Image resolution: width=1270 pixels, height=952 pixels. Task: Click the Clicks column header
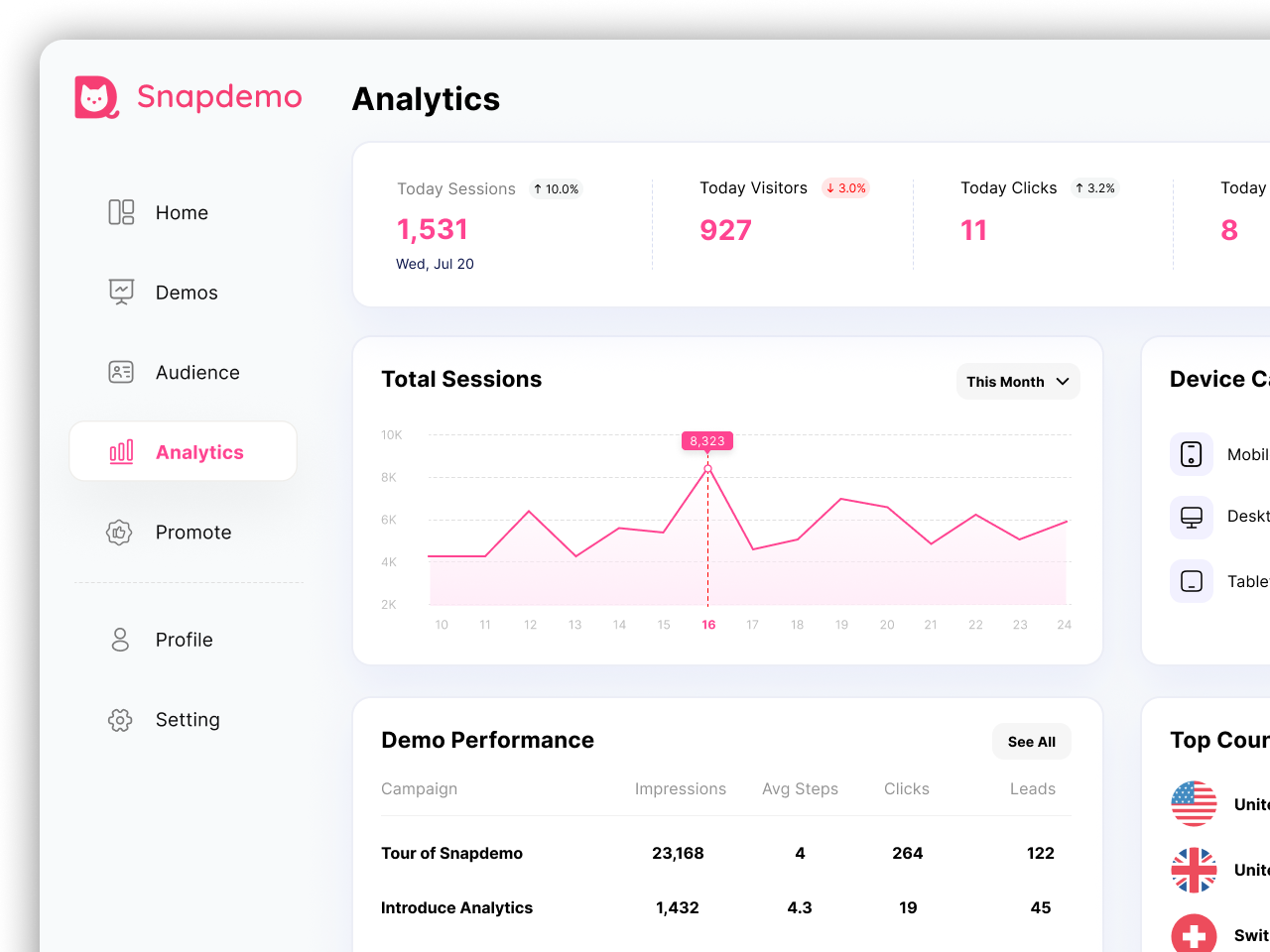point(907,789)
